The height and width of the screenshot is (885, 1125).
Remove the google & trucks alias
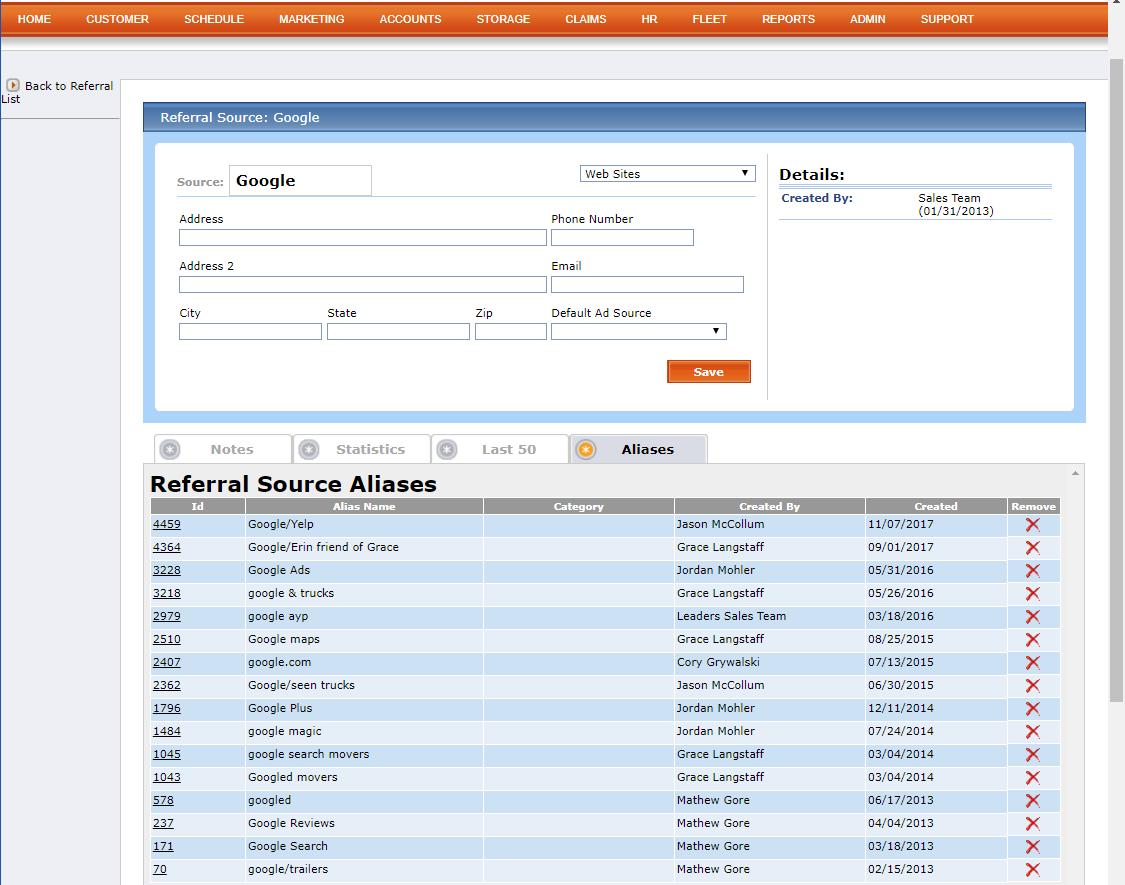tap(1032, 594)
